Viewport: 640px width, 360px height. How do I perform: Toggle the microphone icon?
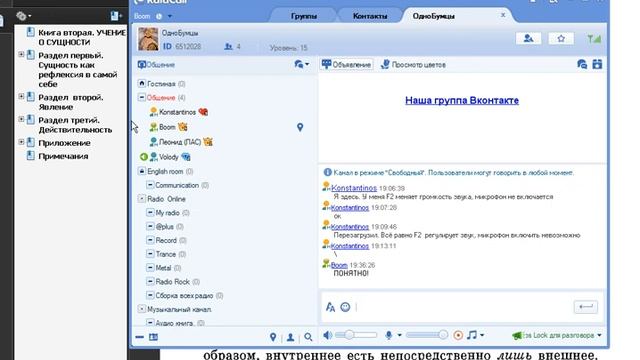coord(389,335)
